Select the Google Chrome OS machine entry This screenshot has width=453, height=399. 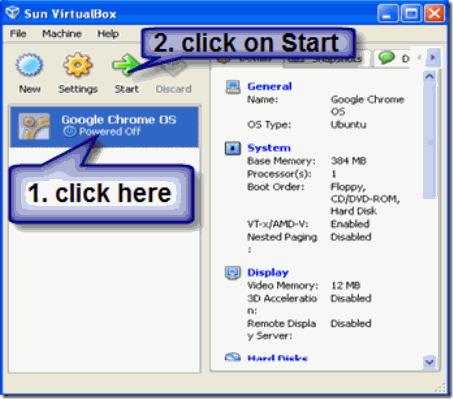click(104, 127)
